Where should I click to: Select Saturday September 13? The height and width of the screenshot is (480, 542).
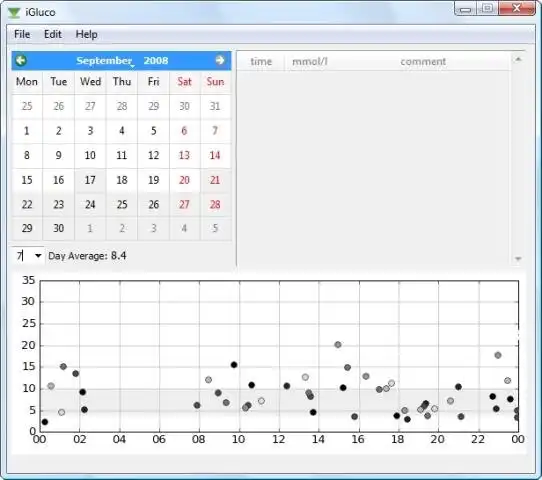[184, 155]
